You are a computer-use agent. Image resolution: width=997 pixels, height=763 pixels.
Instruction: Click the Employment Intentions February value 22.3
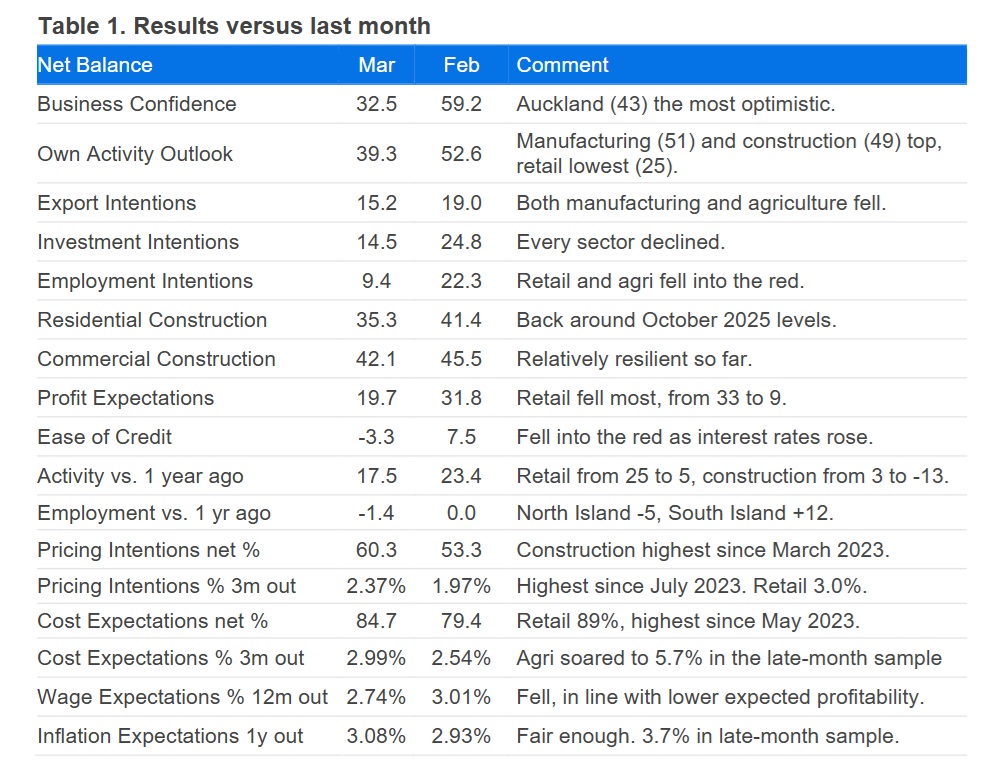click(461, 281)
